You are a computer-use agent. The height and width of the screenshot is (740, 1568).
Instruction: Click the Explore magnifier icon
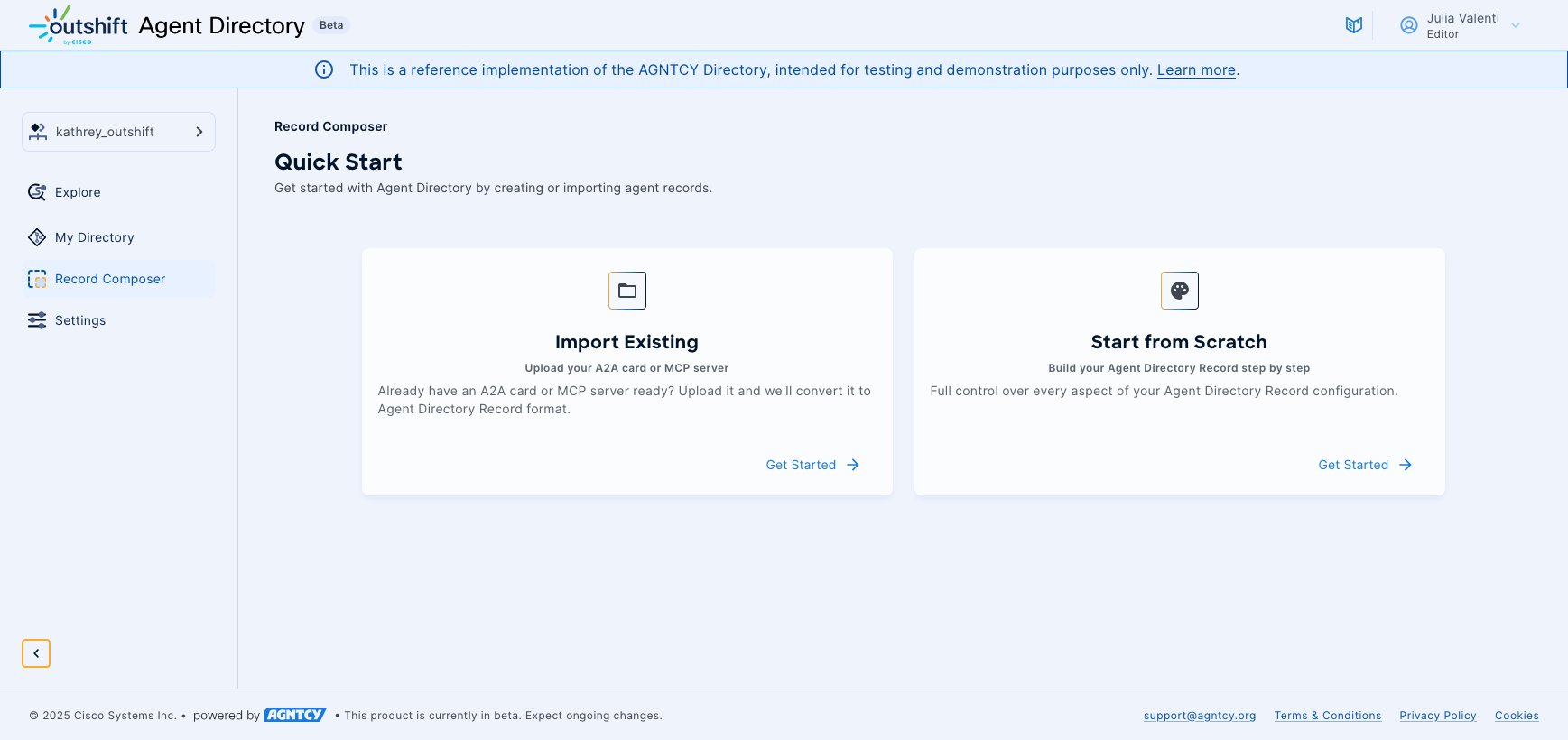[37, 192]
